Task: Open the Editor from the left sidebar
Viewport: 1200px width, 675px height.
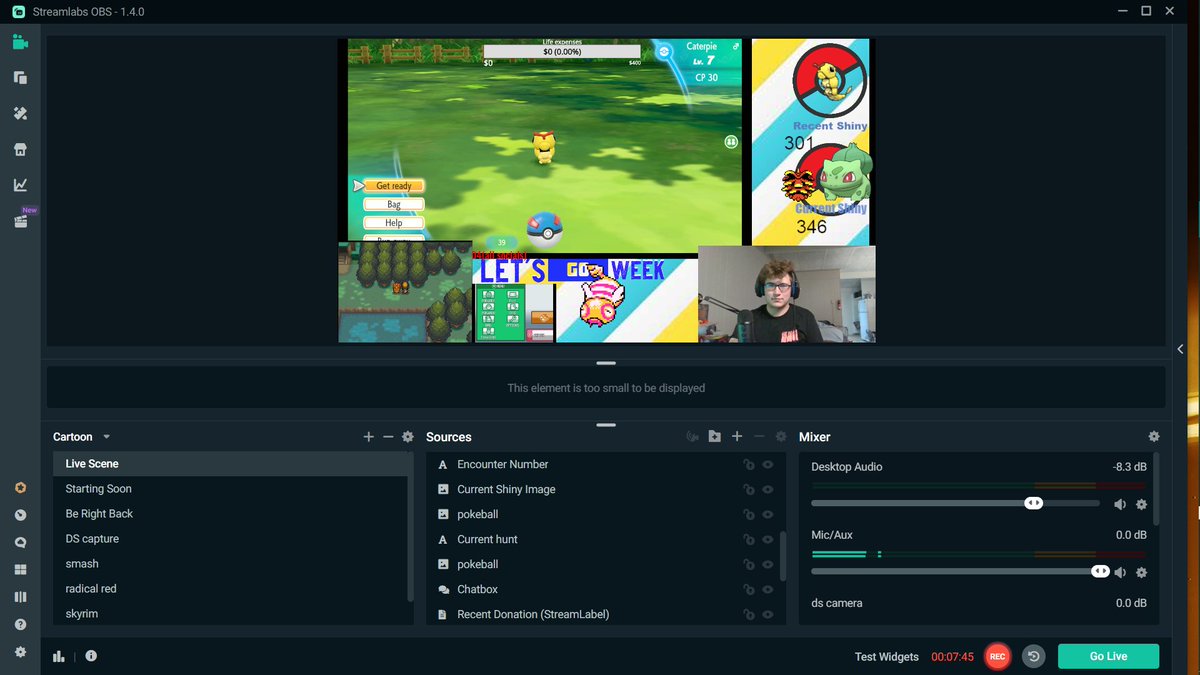Action: click(x=20, y=41)
